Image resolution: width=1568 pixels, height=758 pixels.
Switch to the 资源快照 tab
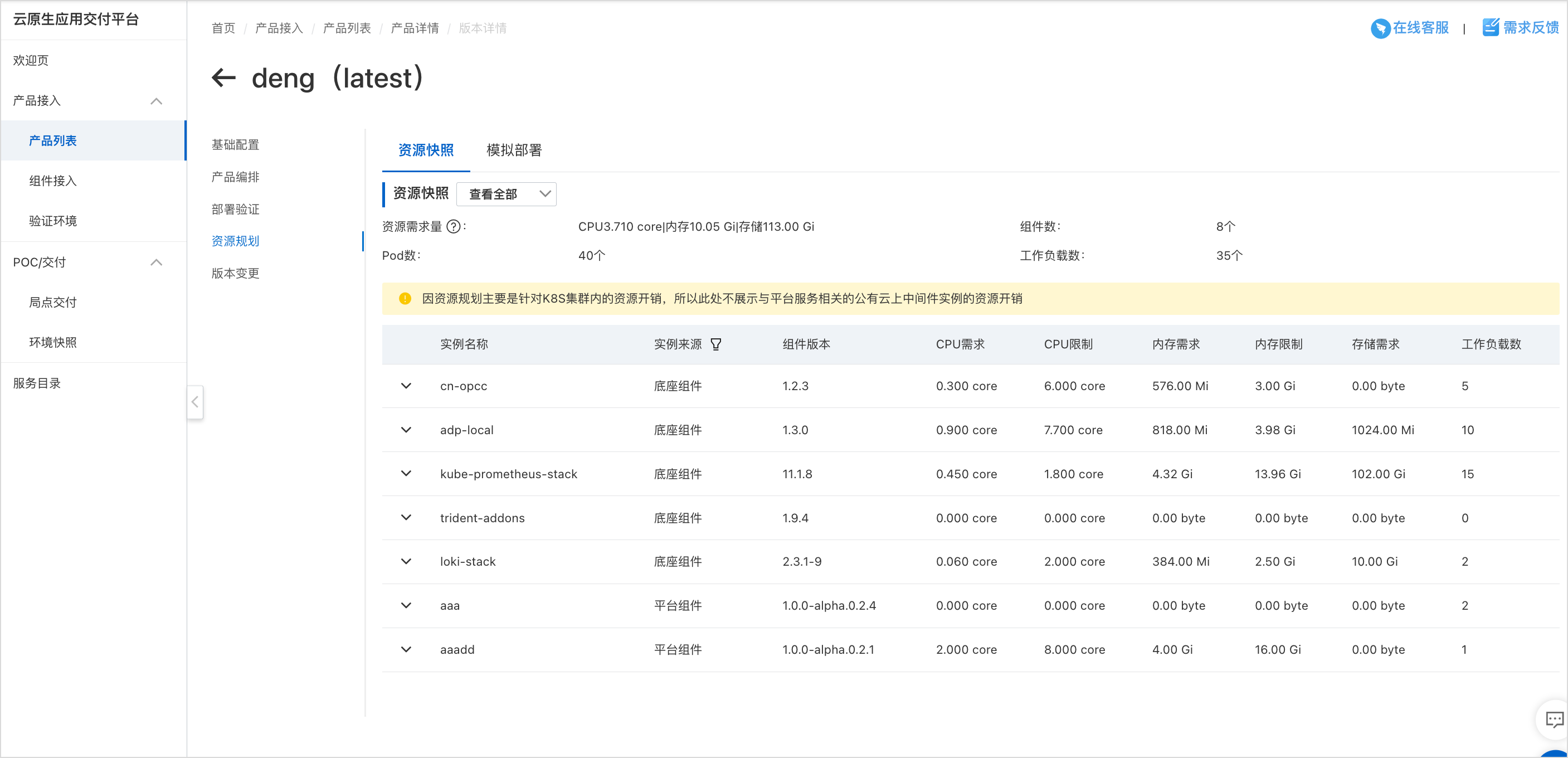pyautogui.click(x=426, y=150)
